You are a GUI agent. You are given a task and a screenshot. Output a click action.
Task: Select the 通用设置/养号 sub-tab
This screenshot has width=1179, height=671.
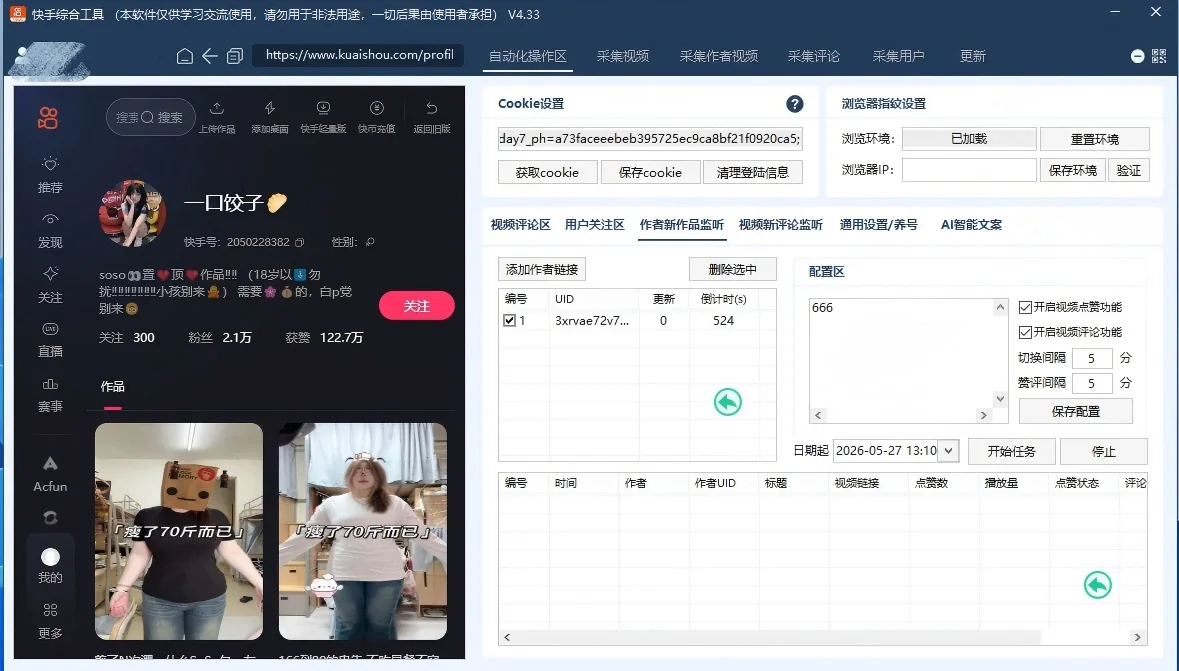tap(878, 225)
